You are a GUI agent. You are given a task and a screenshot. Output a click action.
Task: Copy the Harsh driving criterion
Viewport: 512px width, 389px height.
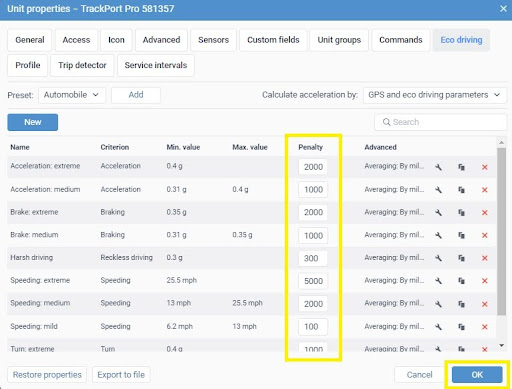tap(461, 258)
